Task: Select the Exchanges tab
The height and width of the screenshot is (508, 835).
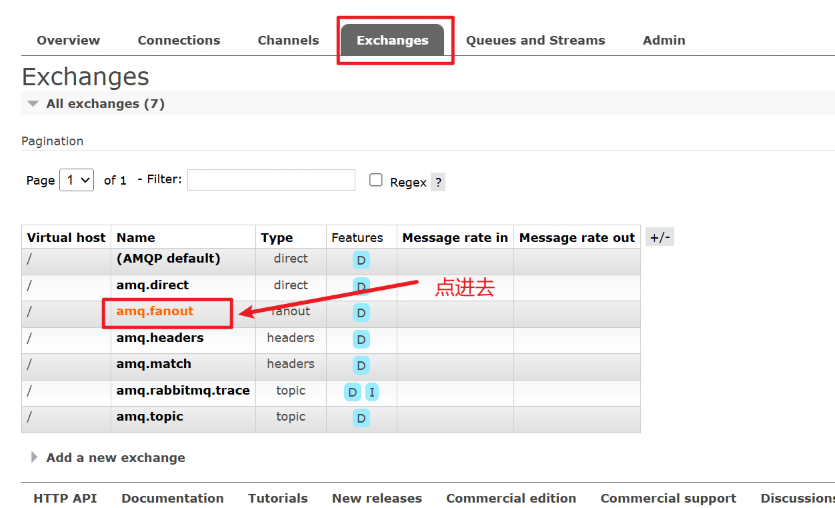Action: point(392,40)
